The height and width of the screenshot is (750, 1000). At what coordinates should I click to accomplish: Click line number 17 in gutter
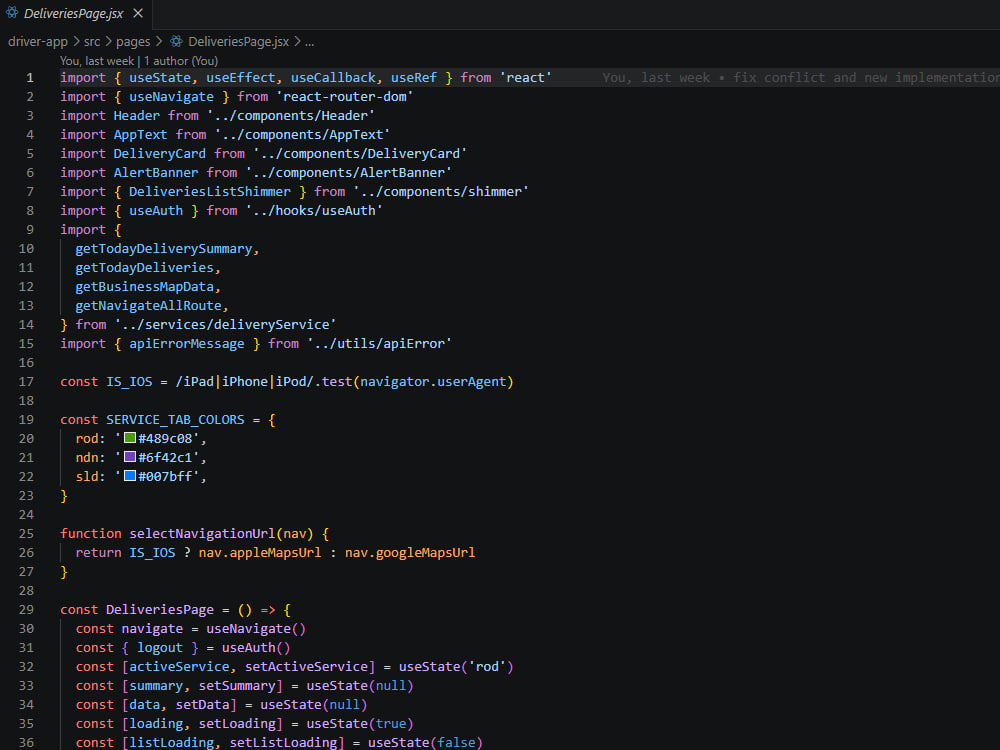point(26,382)
